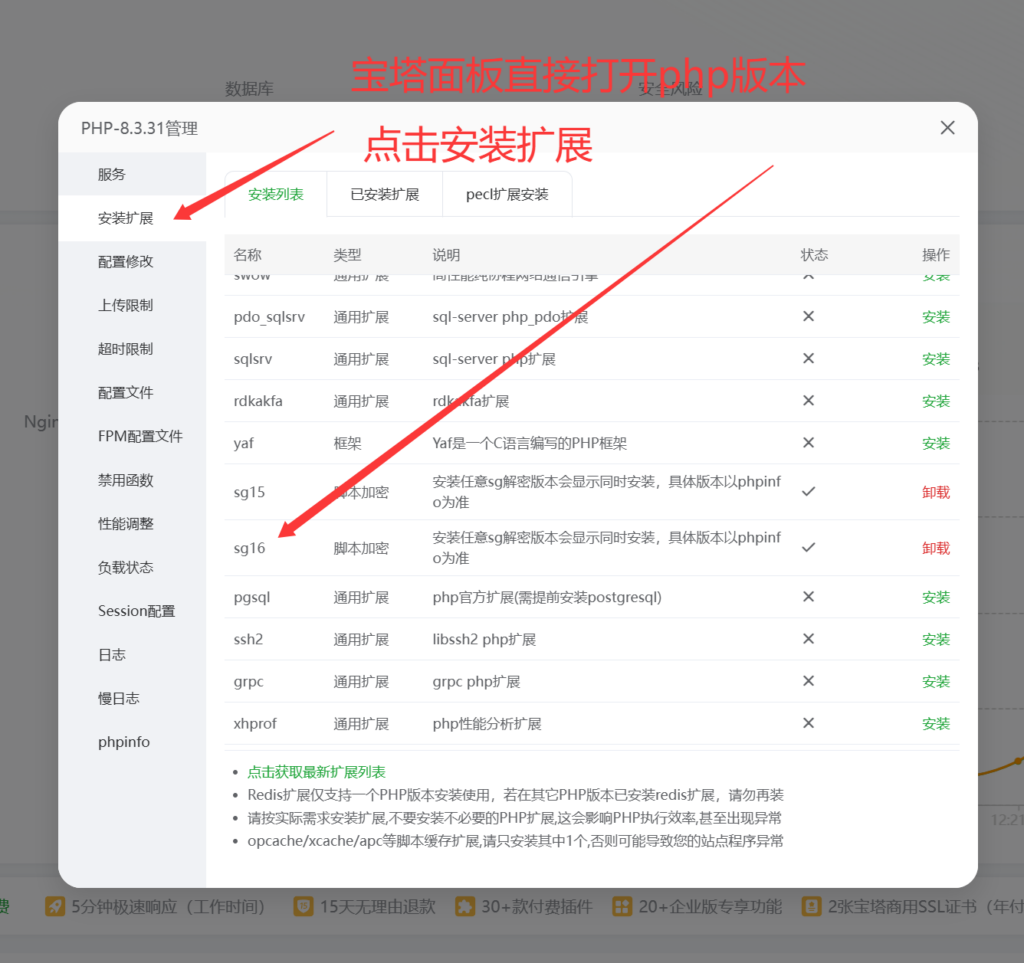Uninstall the sg16 extension
Image resolution: width=1024 pixels, height=963 pixels.
936,548
